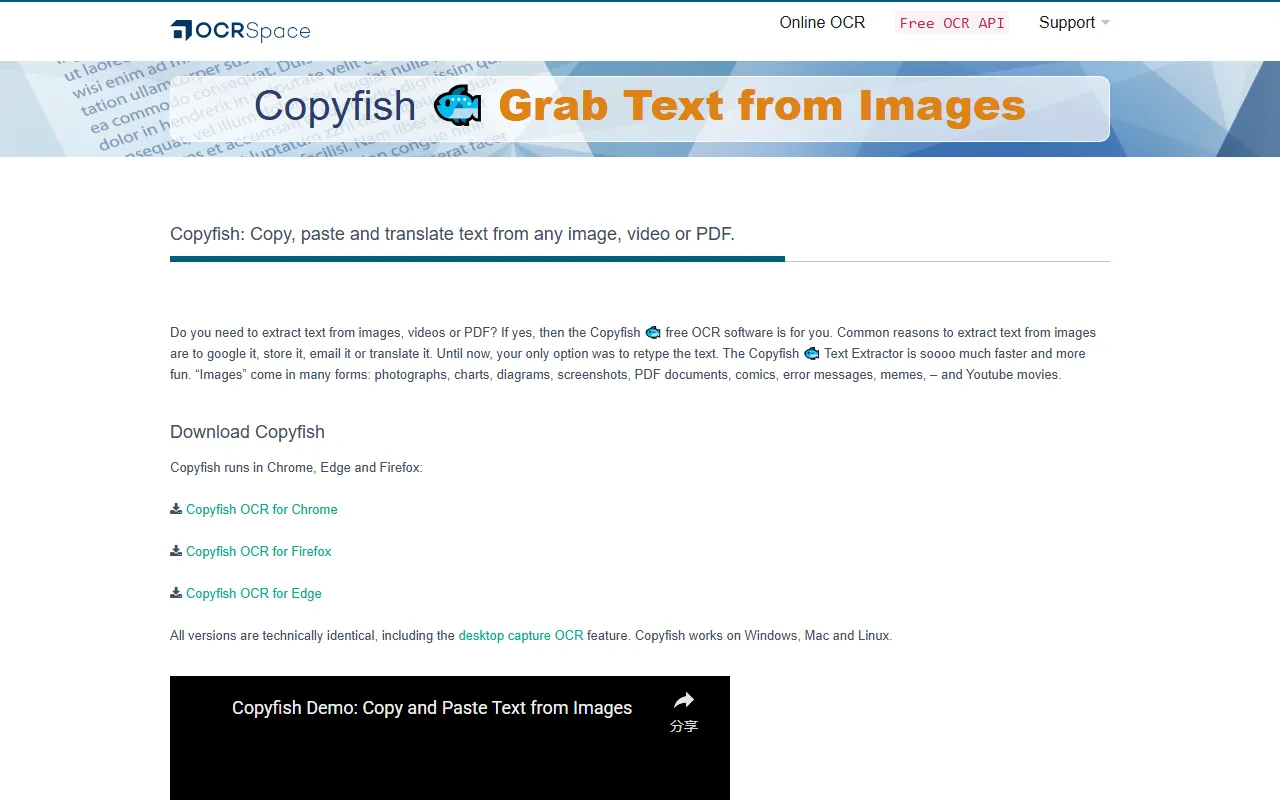Image resolution: width=1280 pixels, height=800 pixels.
Task: Click the download icon beside Copyfish OCR for Chrome
Action: point(174,508)
